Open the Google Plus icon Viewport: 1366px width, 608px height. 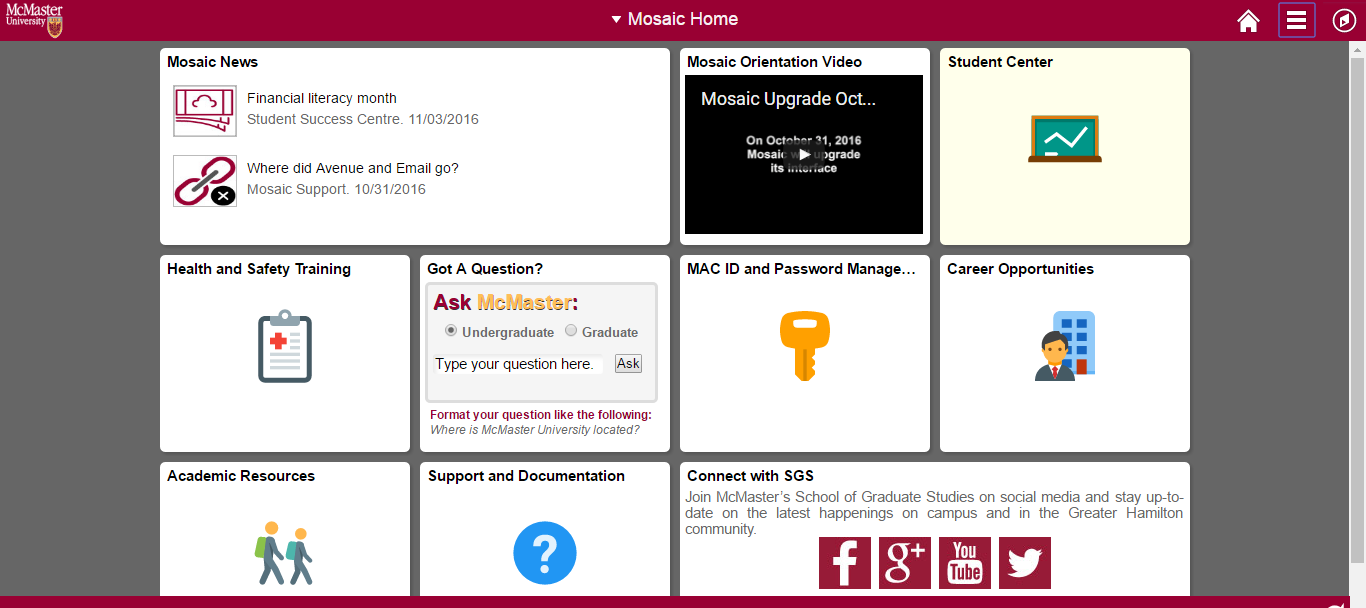(x=904, y=563)
